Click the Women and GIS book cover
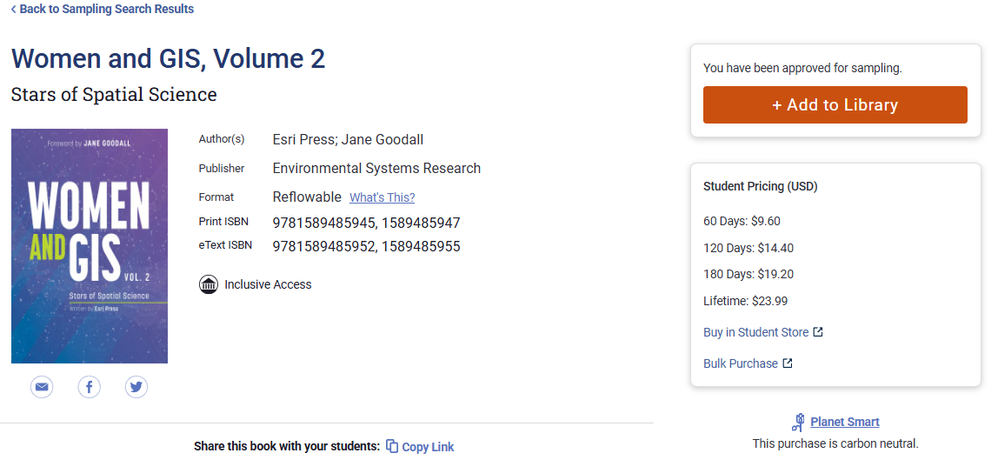The width and height of the screenshot is (998, 467). click(x=89, y=246)
